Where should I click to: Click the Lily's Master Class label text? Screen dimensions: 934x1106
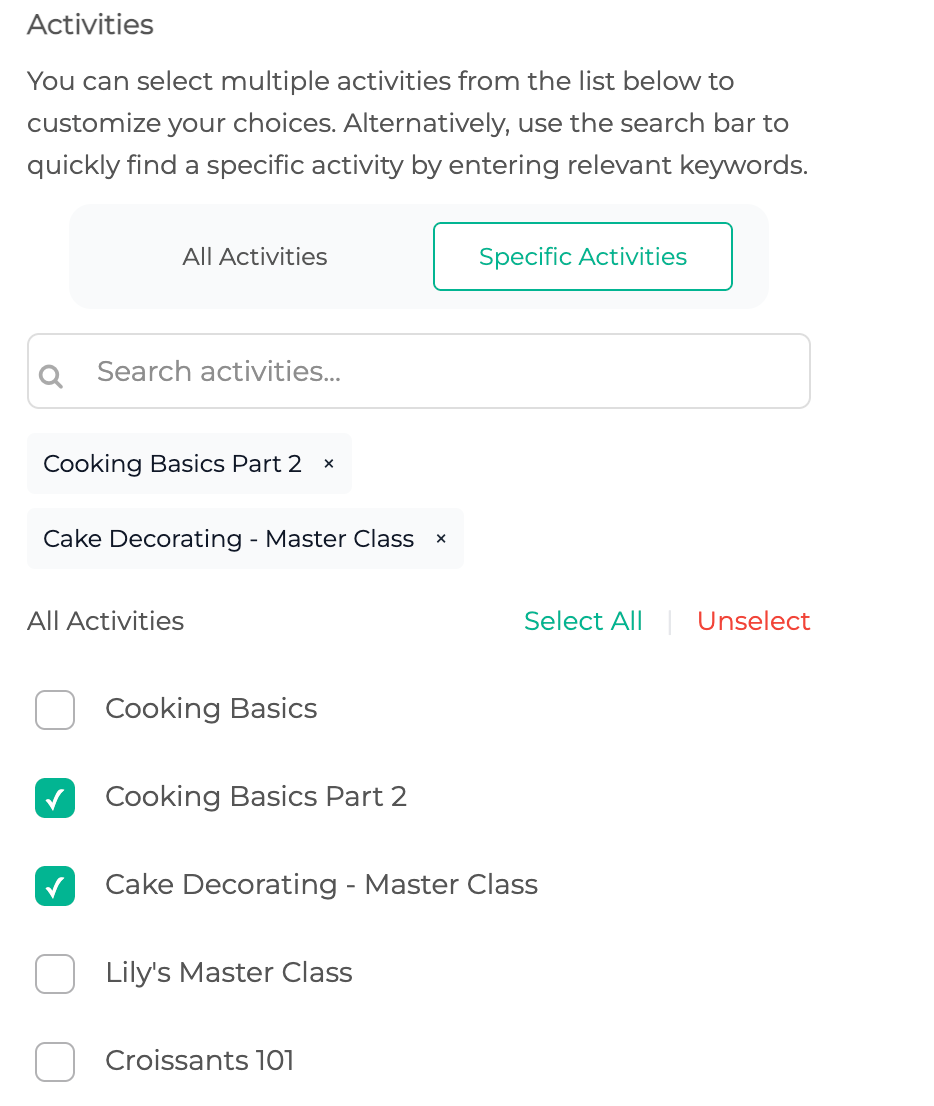point(229,973)
